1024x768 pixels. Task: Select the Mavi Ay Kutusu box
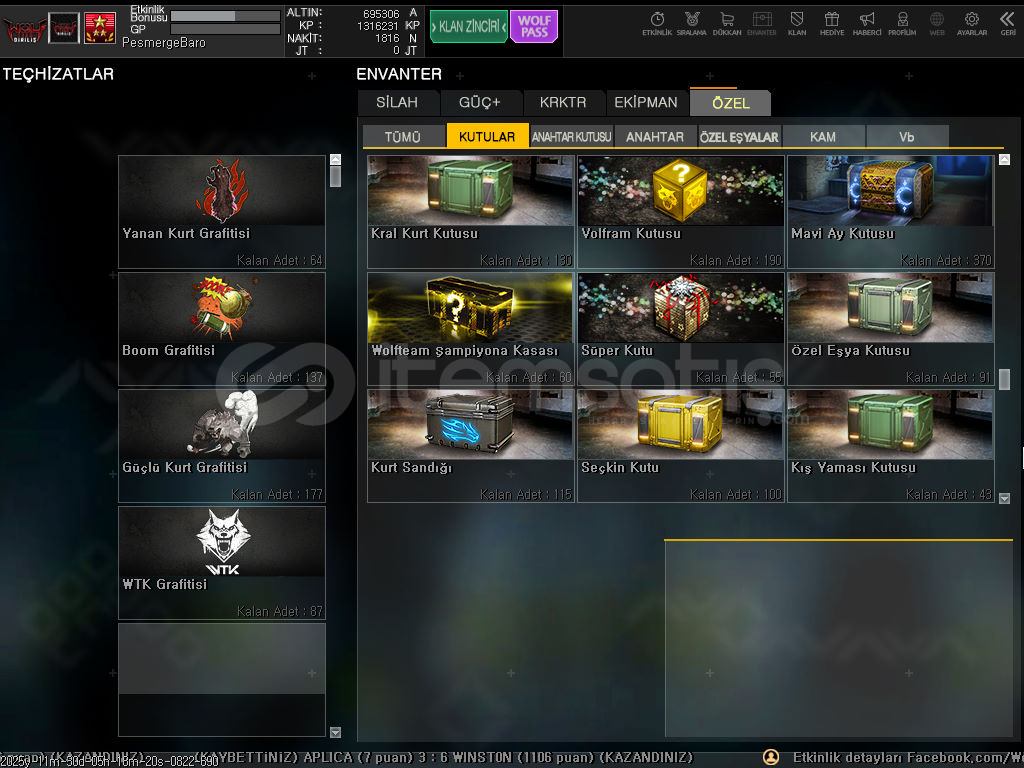coord(891,212)
